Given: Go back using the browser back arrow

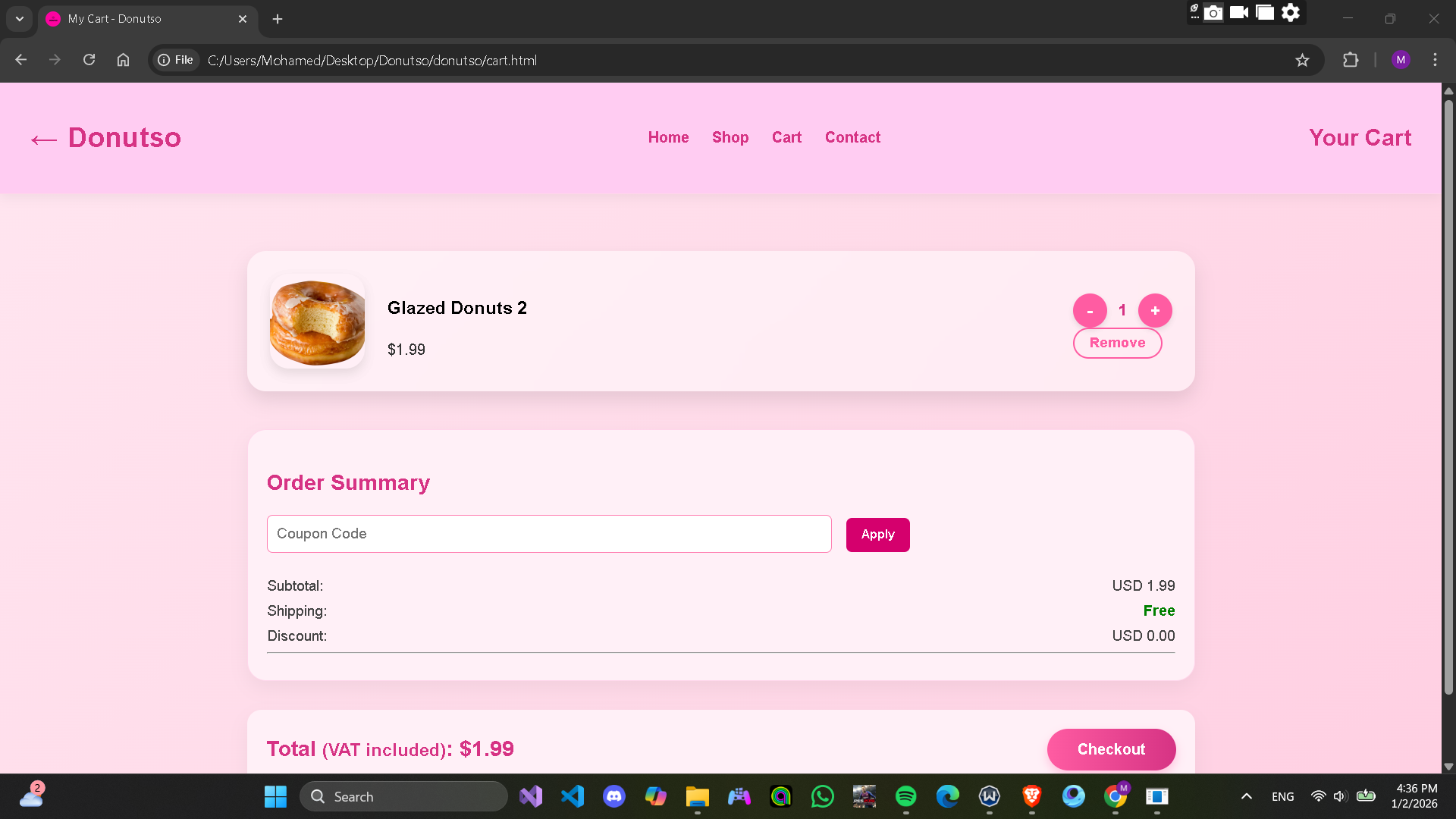Looking at the screenshot, I should coord(20,60).
